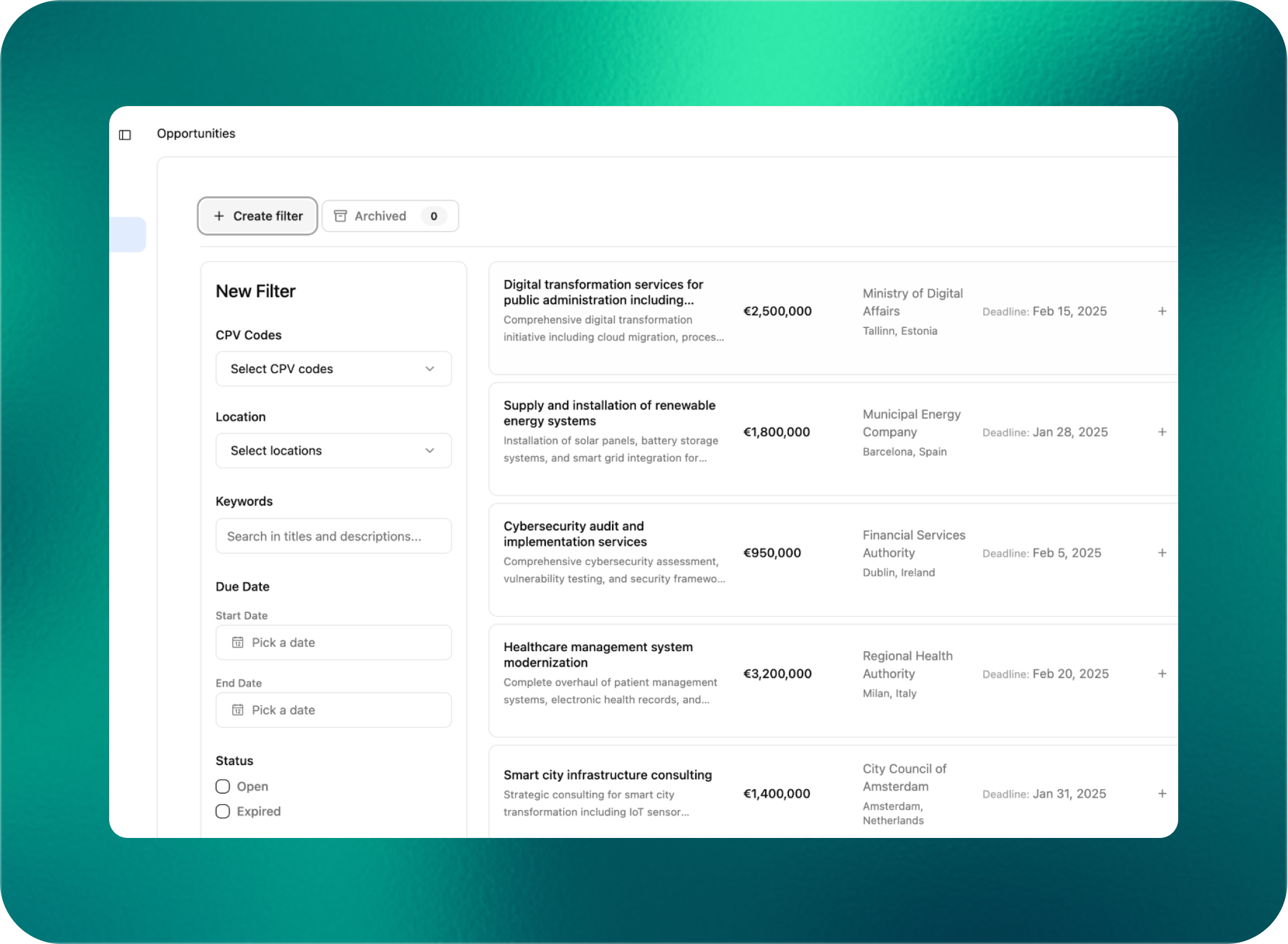Click plus icon on Smart city row
This screenshot has width=1288, height=944.
(x=1162, y=794)
